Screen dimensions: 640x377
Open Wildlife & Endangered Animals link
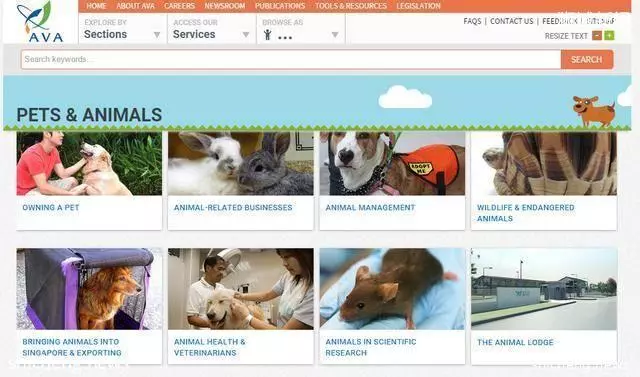tap(525, 213)
